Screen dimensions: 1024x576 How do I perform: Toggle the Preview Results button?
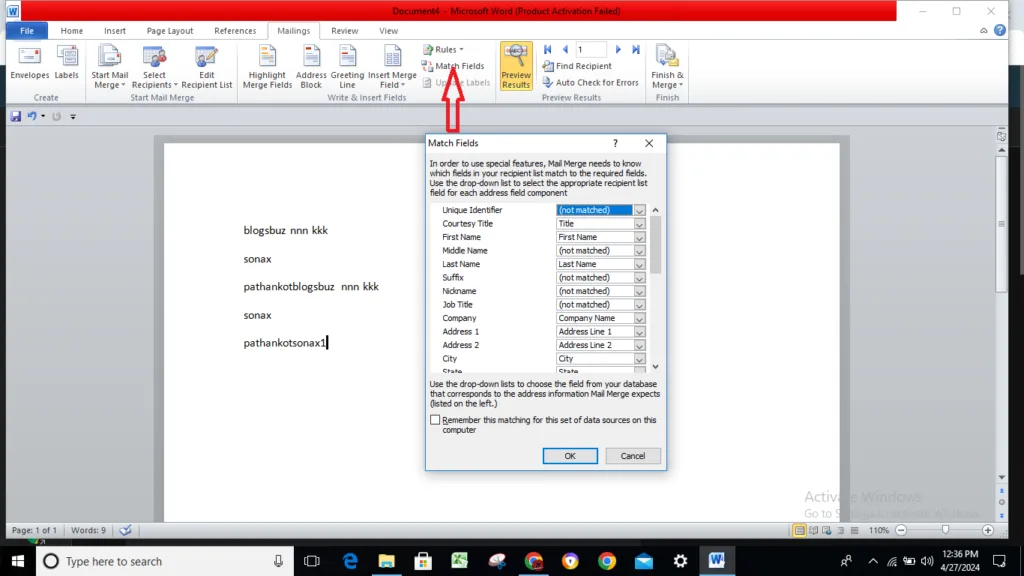[516, 67]
